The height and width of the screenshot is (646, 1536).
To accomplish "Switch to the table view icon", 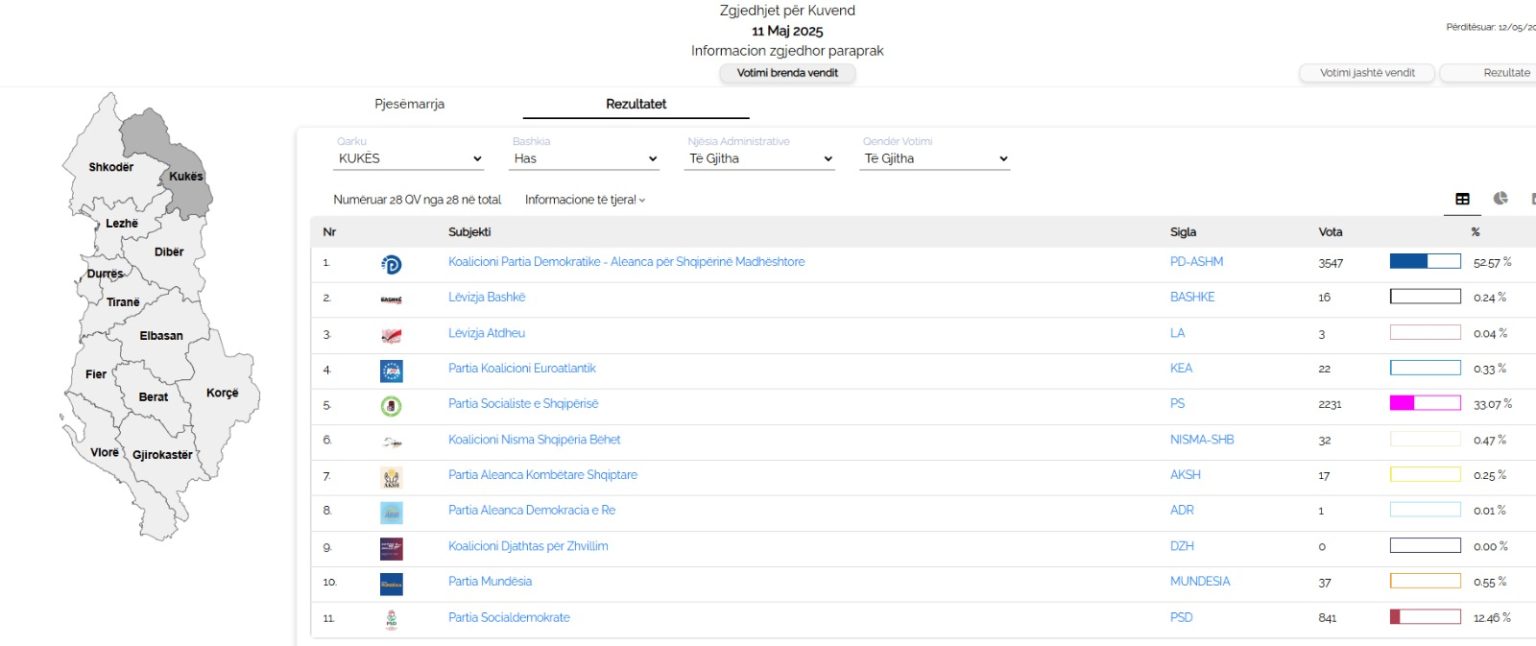I will (x=1462, y=199).
